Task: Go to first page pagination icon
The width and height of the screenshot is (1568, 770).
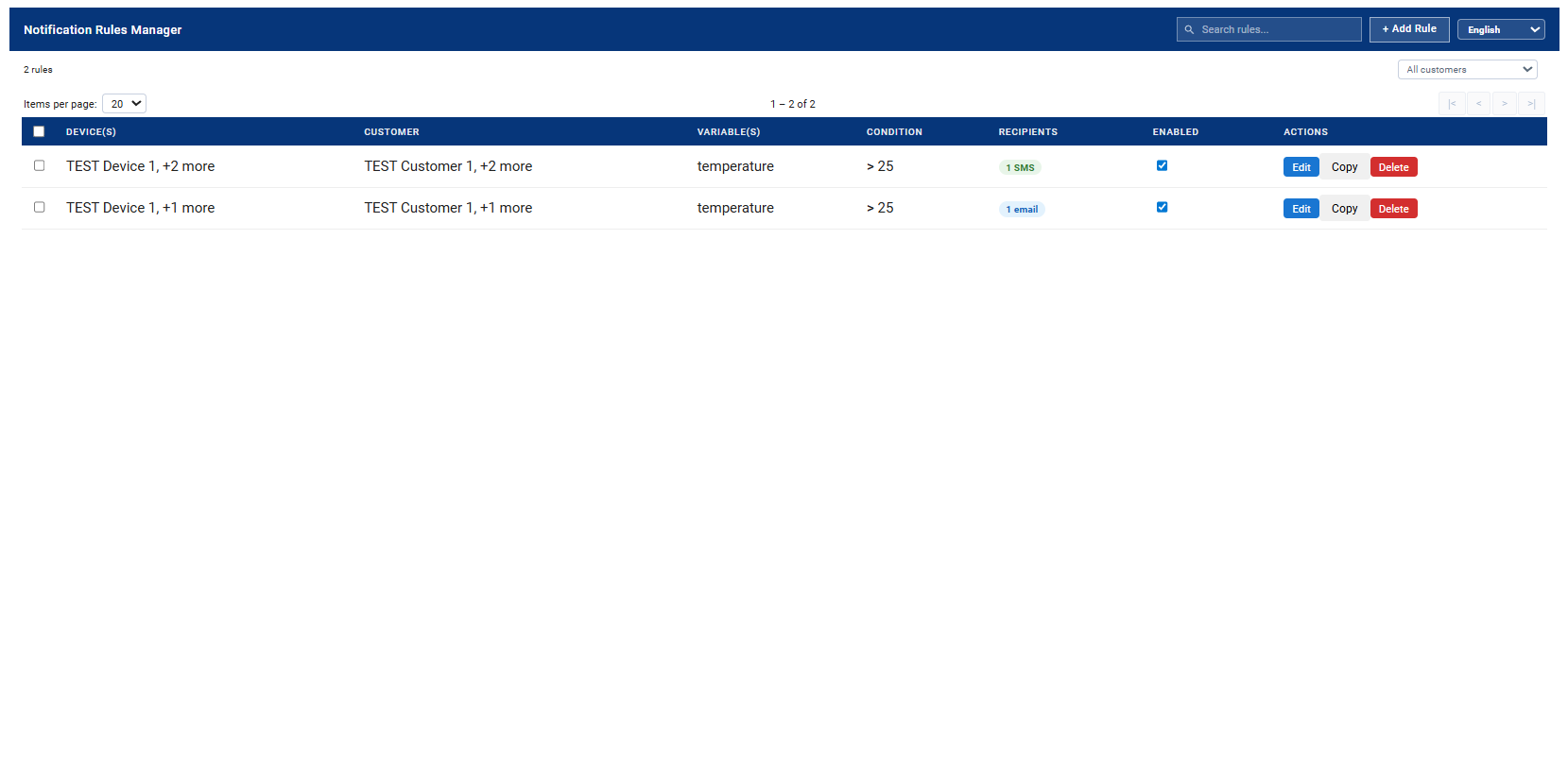Action: [1452, 104]
